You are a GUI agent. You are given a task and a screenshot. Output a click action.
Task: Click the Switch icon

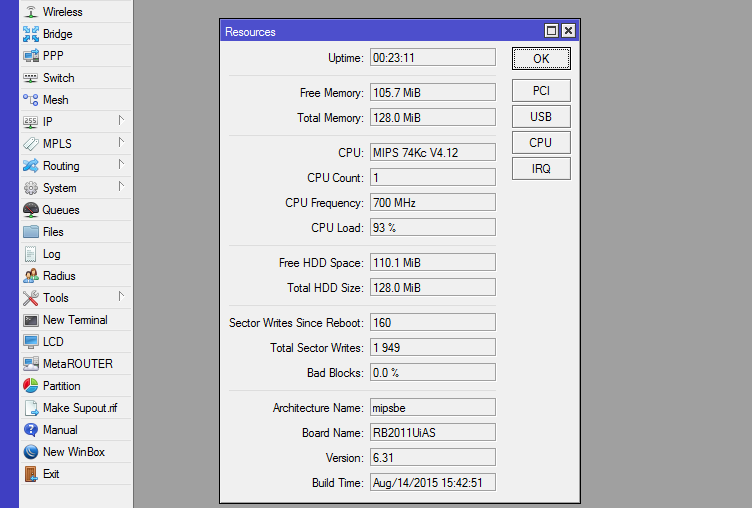[x=31, y=78]
